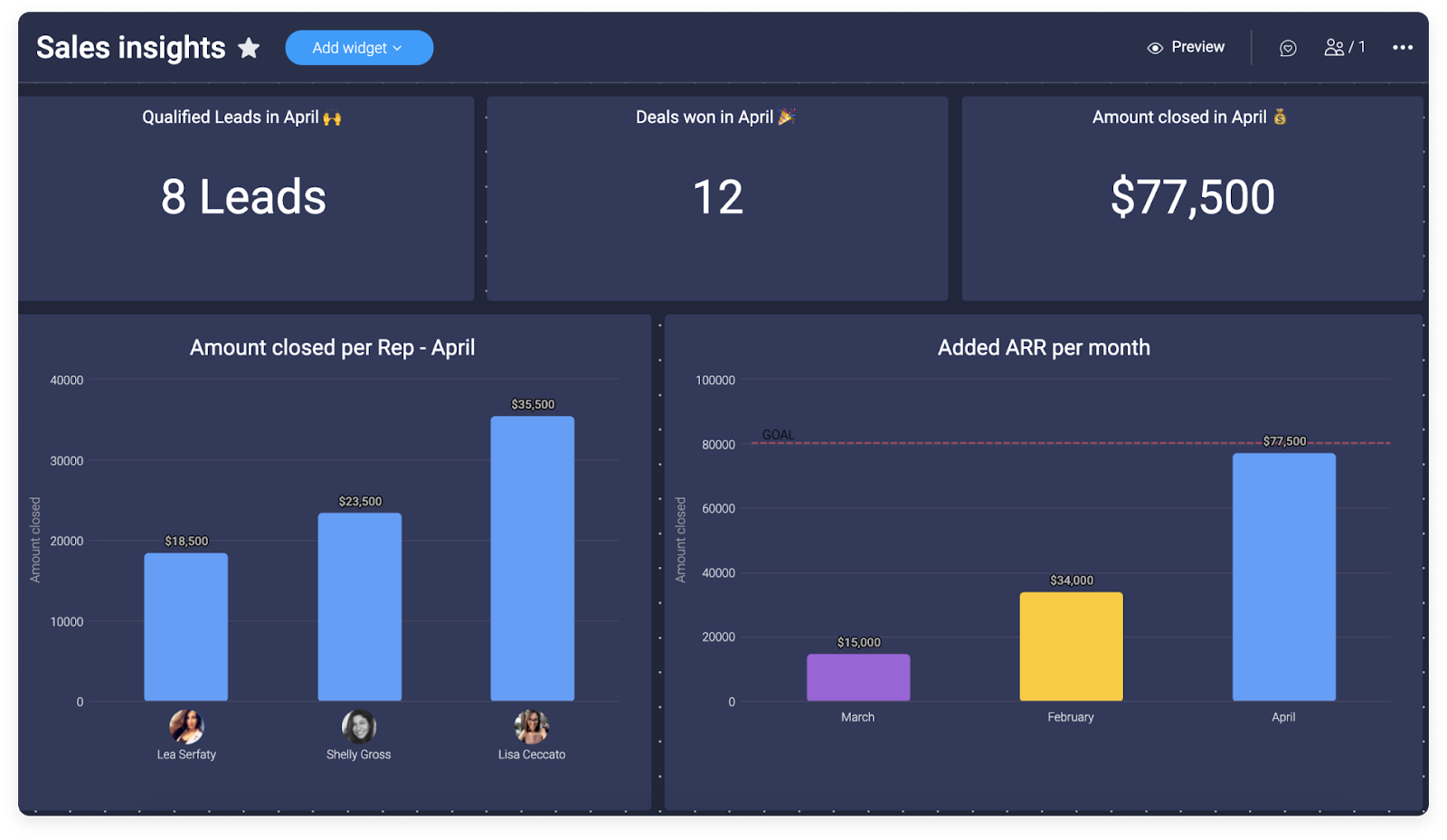
Task: Open the three-dot dashboard options menu
Action: (1401, 47)
